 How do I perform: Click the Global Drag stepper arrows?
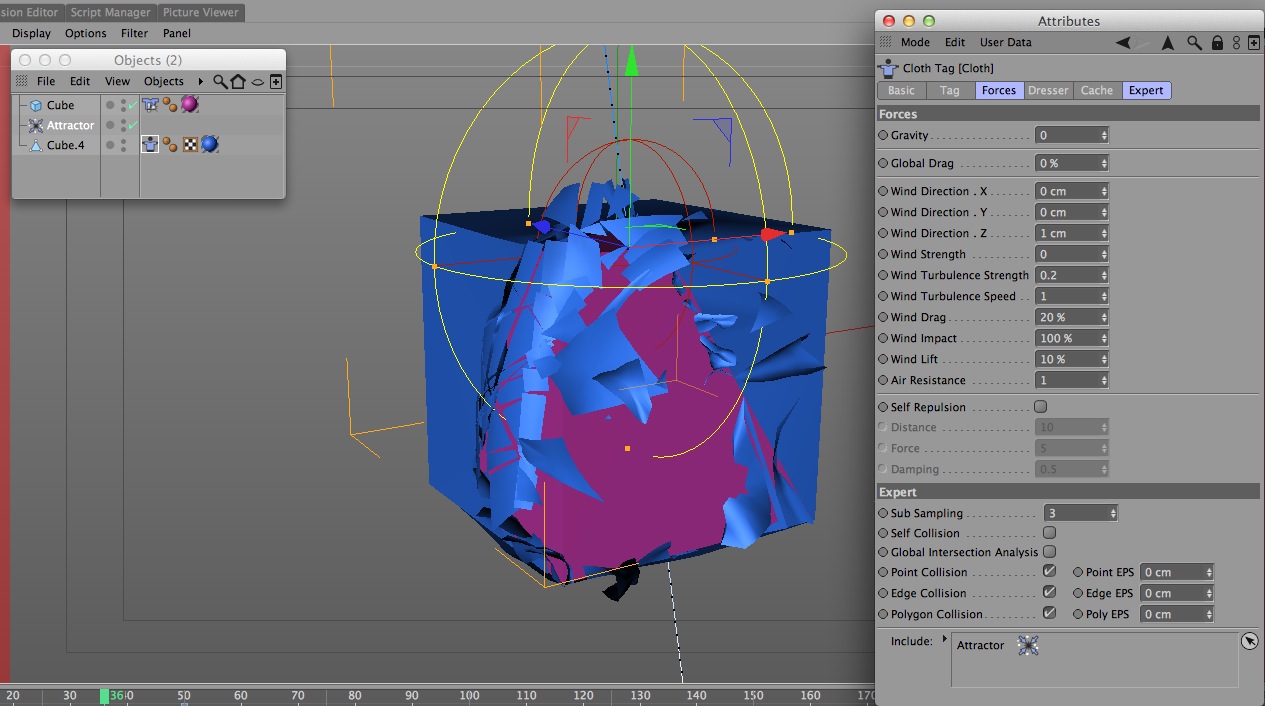pyautogui.click(x=1104, y=163)
